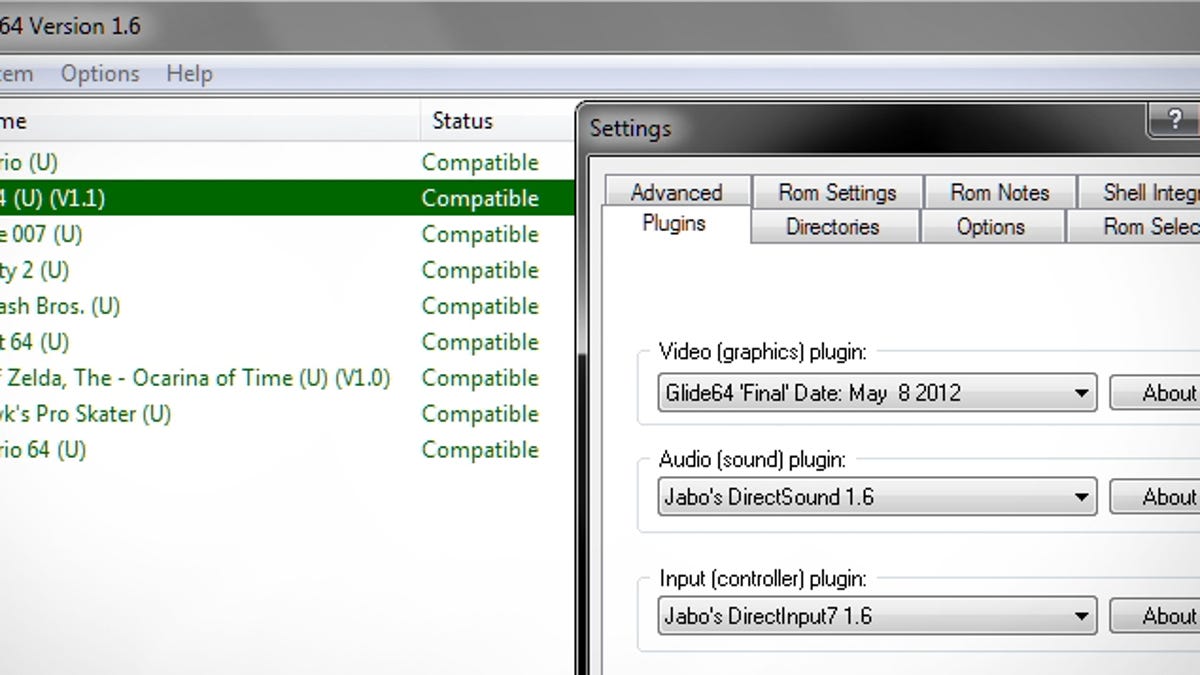Screen dimensions: 1200x675
Task: Select the Ocarina of Time (U) (V1.0) row
Action: click(288, 378)
